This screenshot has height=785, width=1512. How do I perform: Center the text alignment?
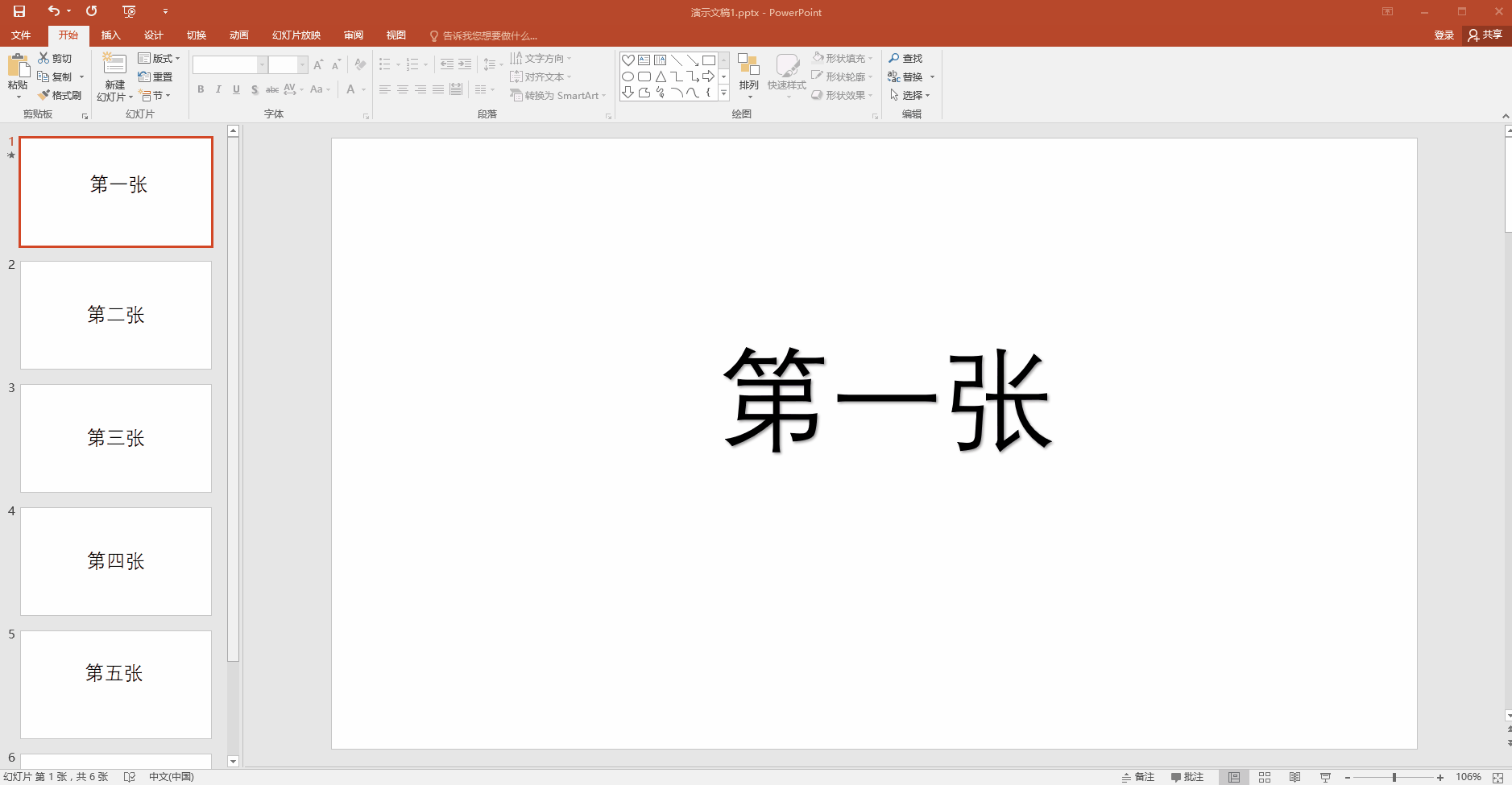pos(403,89)
